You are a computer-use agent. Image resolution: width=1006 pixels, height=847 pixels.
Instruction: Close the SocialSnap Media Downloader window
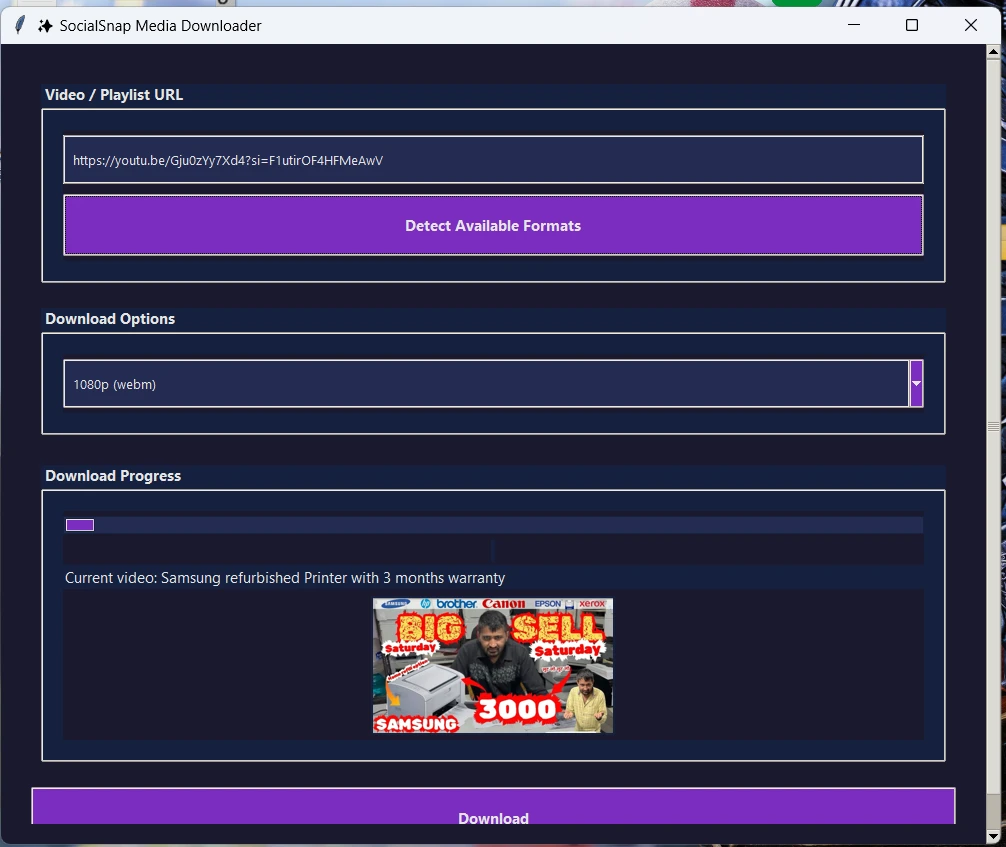(x=971, y=25)
